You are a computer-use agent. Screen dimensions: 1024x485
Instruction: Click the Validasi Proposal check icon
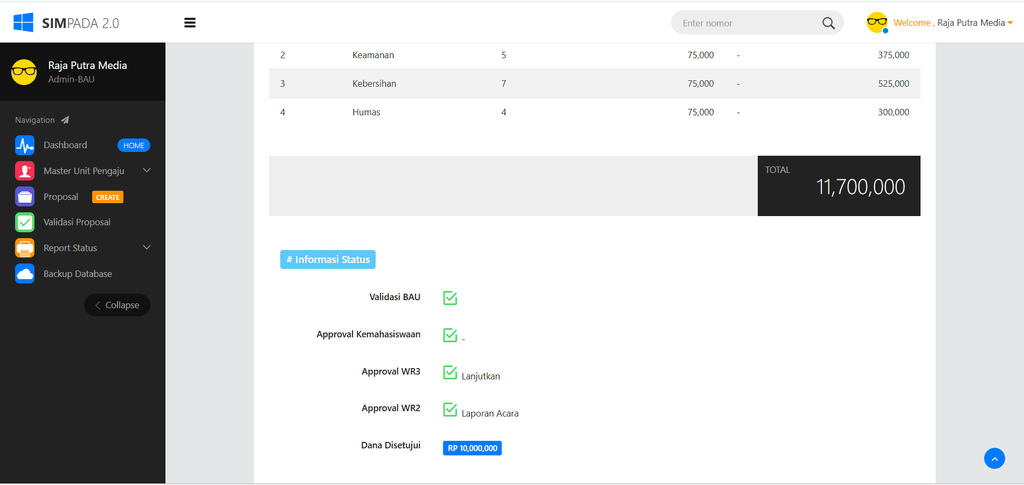pos(25,222)
